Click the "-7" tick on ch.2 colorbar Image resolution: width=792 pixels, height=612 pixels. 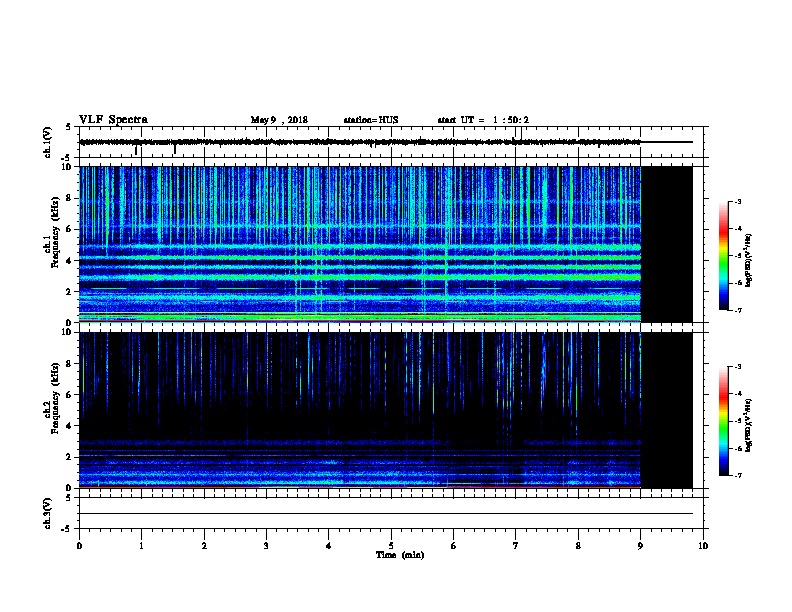tap(737, 475)
